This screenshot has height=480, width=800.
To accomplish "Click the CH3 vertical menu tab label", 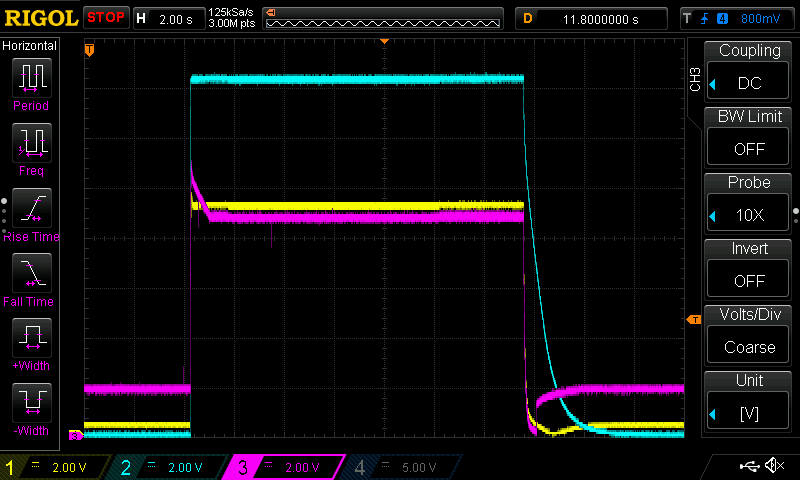I will coord(695,79).
